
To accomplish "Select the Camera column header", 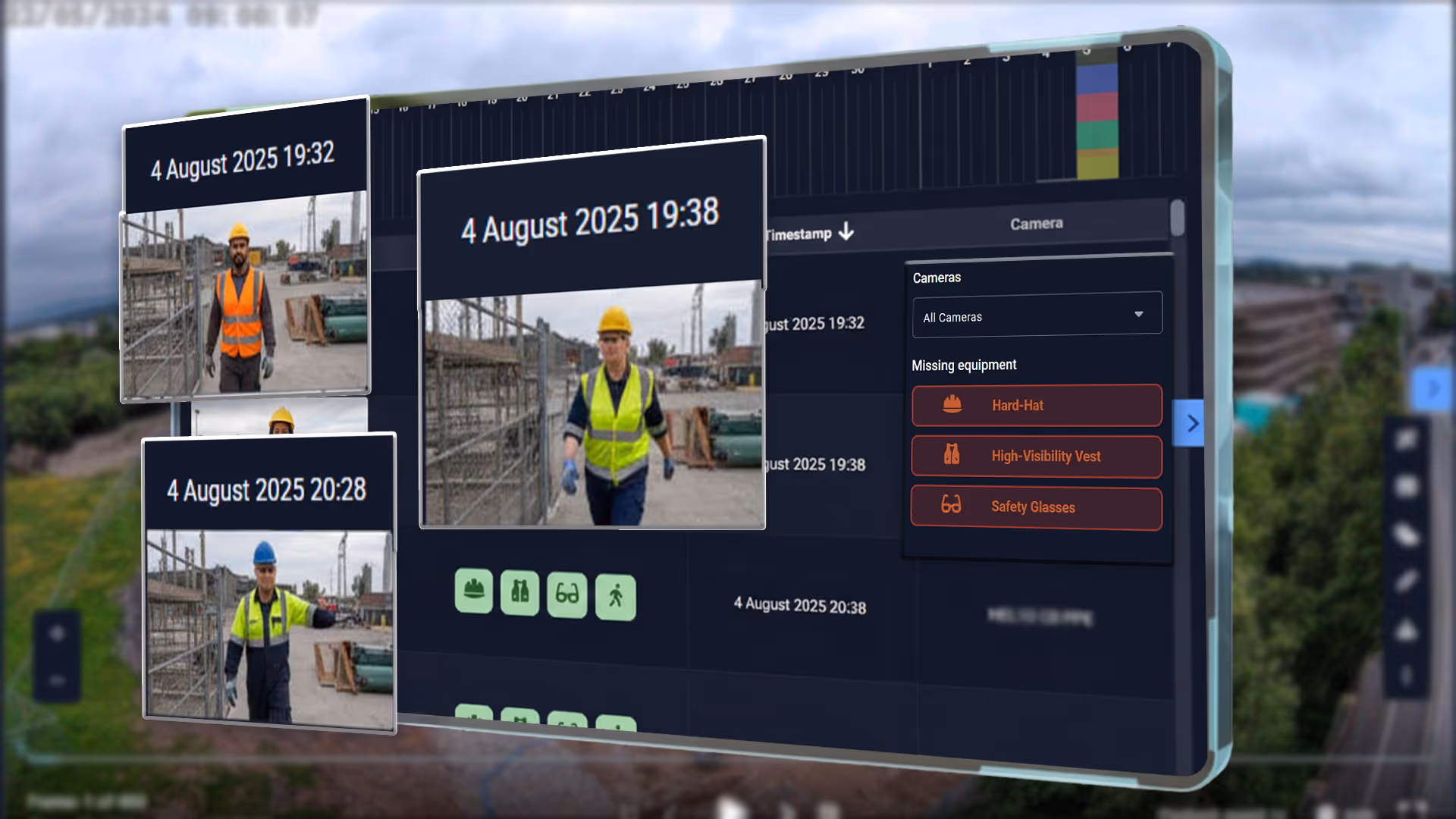I will pos(1036,224).
